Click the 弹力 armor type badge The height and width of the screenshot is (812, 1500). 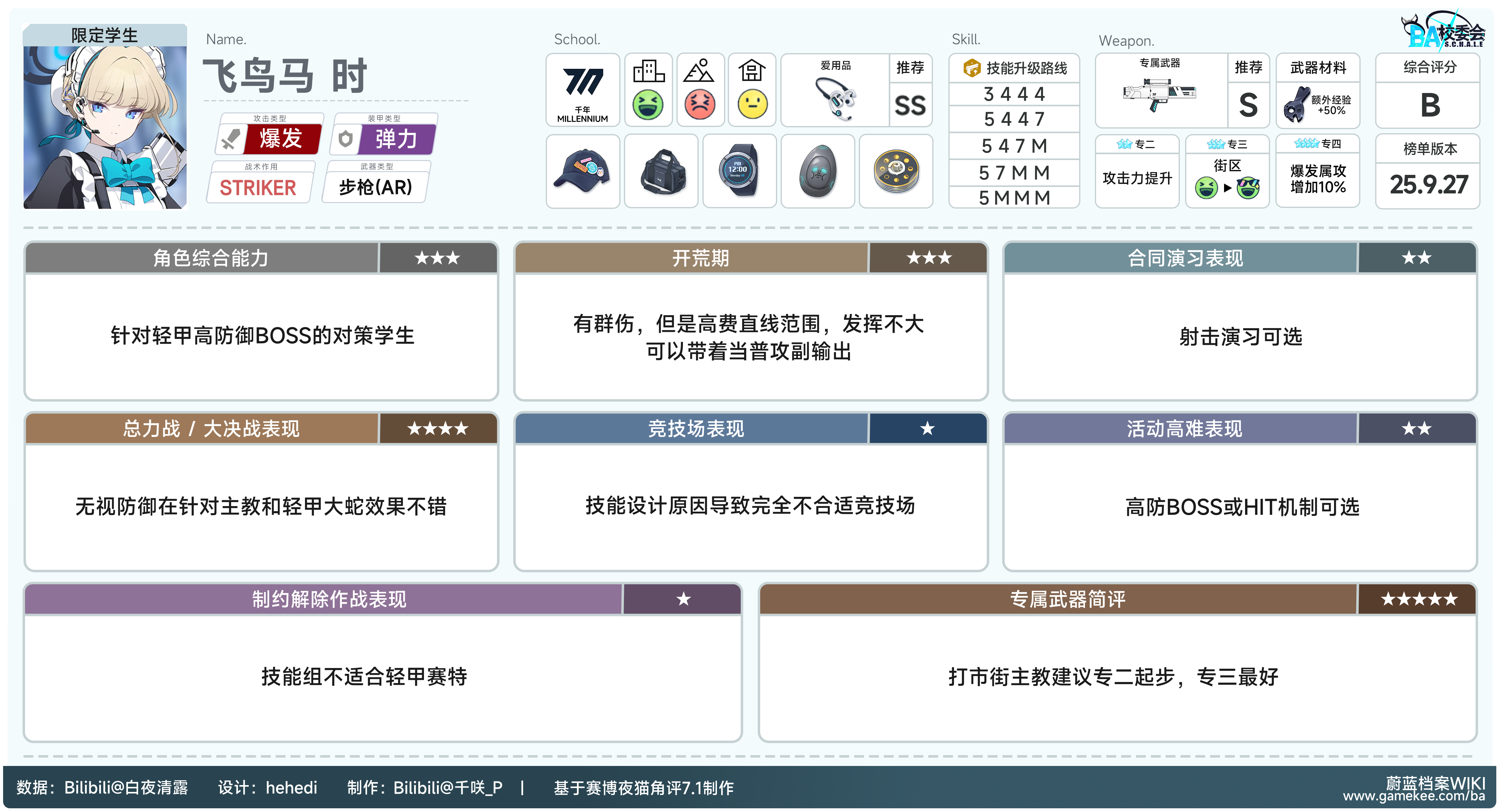pyautogui.click(x=396, y=139)
